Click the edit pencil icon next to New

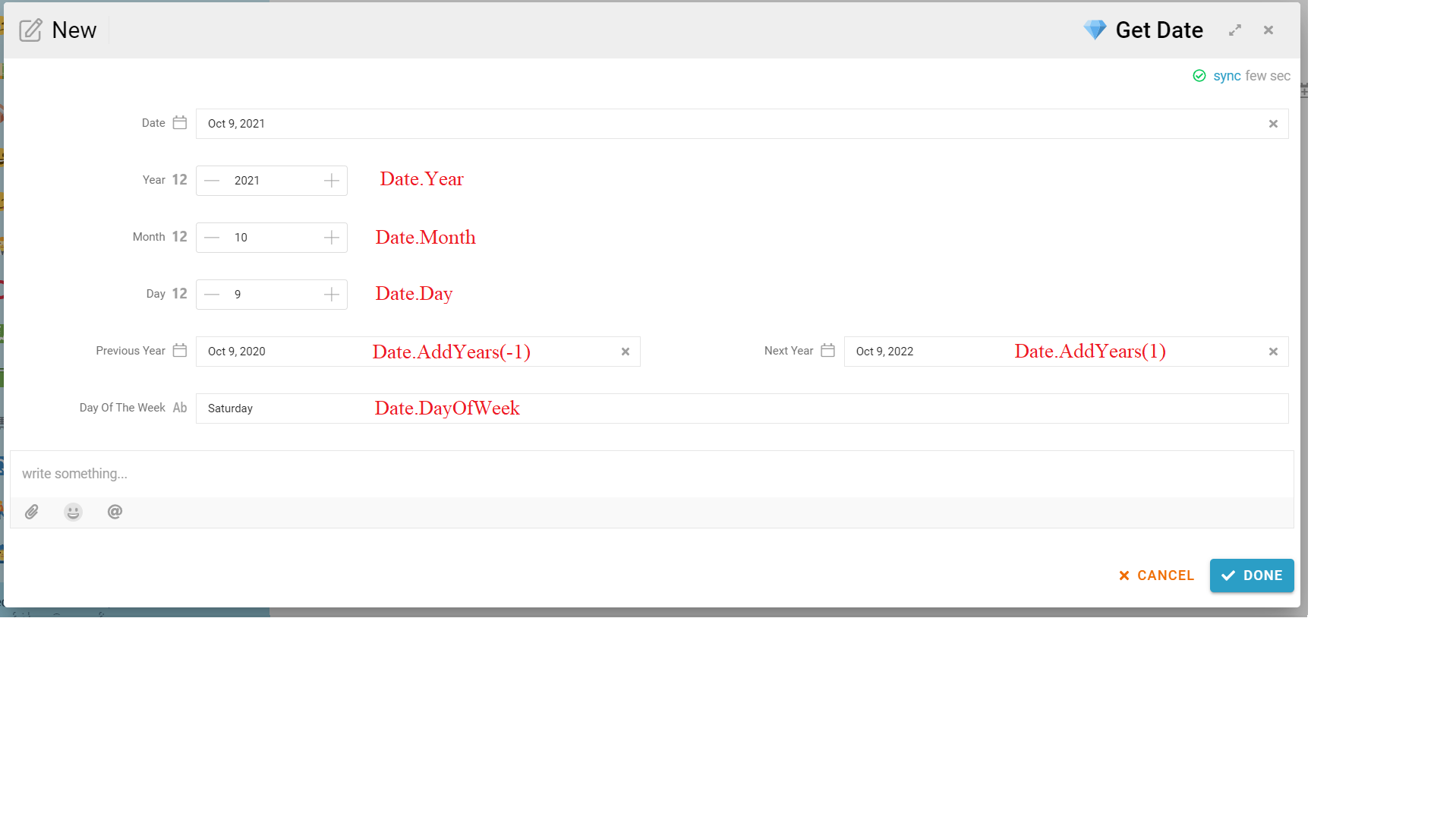pyautogui.click(x=30, y=30)
